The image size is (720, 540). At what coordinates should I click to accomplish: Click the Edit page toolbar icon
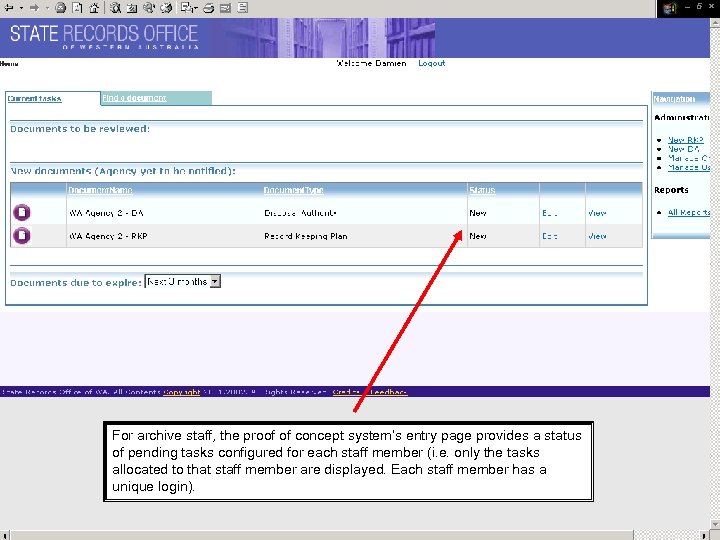225,8
